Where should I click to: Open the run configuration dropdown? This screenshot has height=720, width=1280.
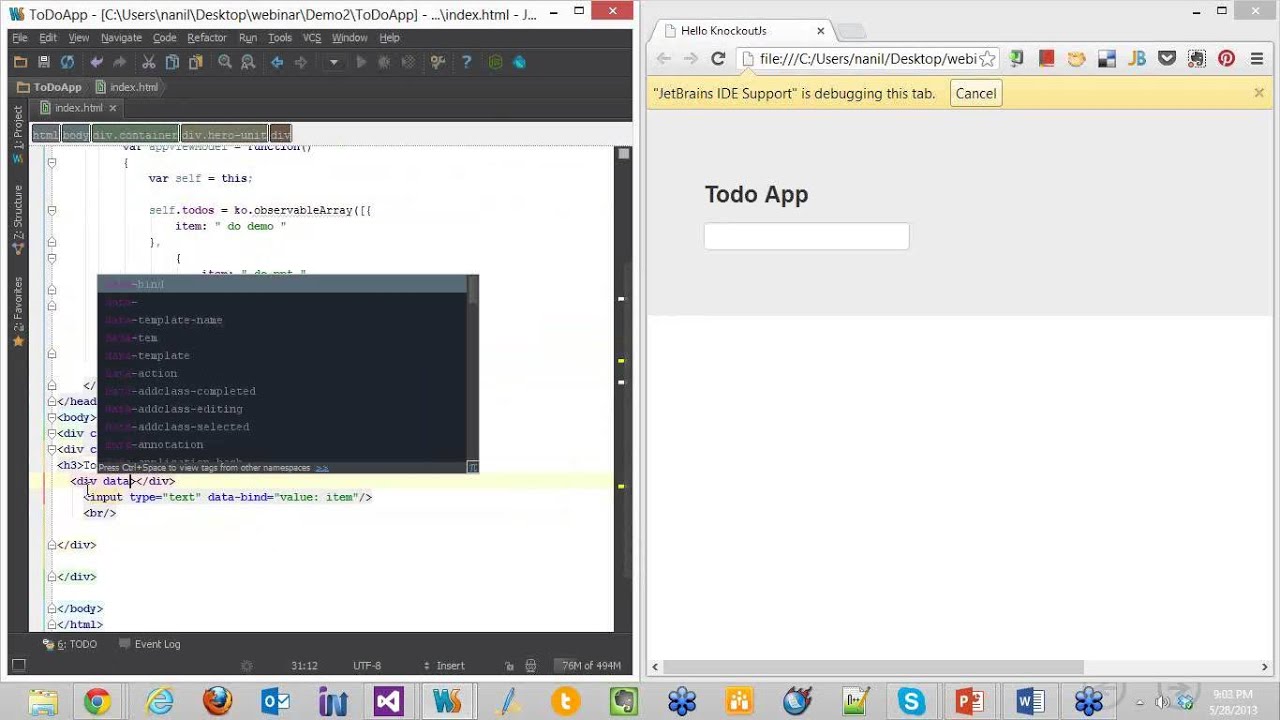pos(334,62)
